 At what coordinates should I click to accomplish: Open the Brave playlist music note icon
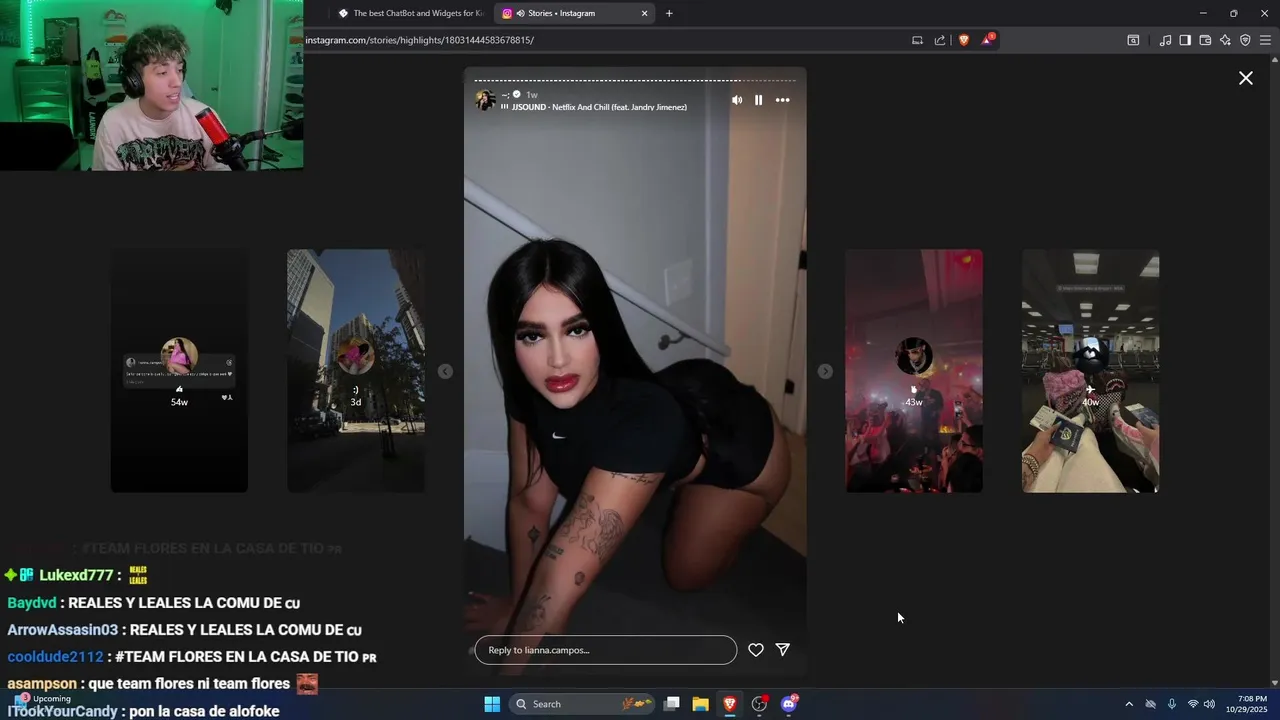coord(1165,40)
